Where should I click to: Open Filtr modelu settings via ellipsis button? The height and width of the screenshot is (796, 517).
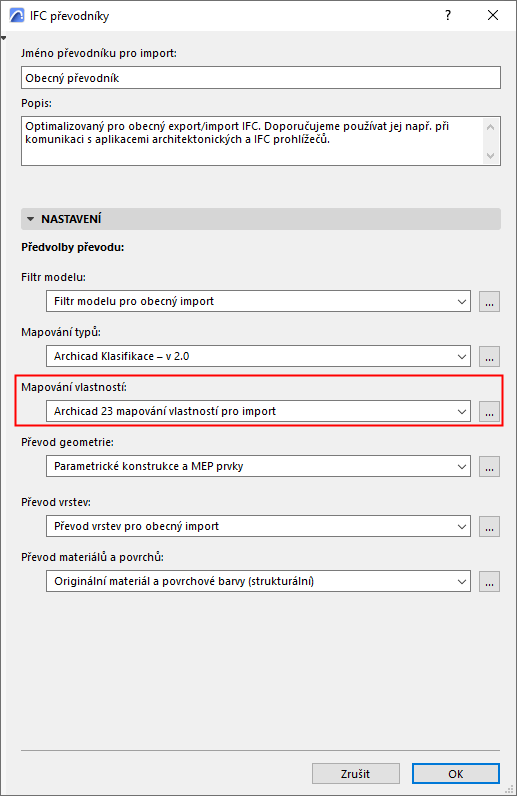pos(489,302)
